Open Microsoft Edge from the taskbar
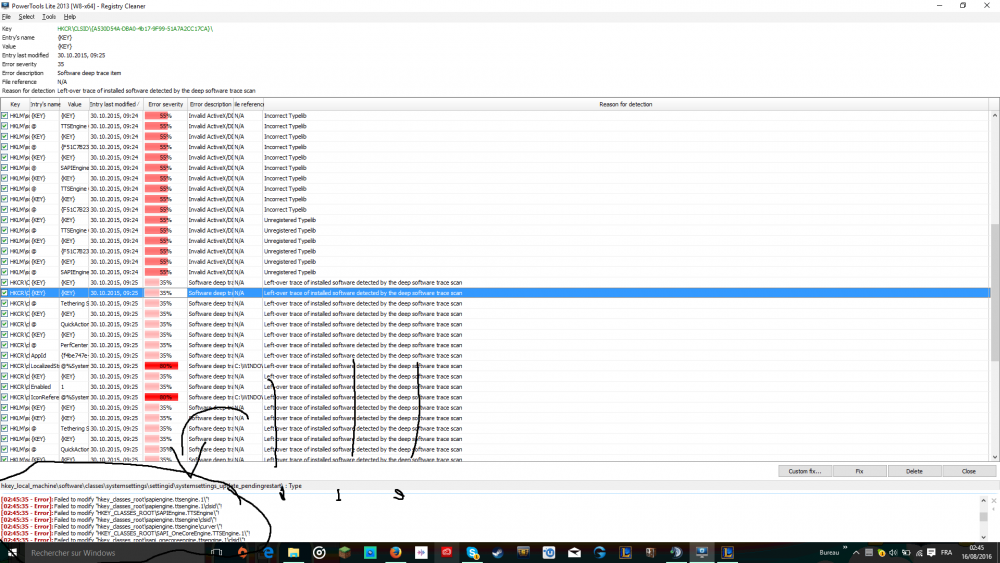Viewport: 1000px width, 563px height. point(268,552)
